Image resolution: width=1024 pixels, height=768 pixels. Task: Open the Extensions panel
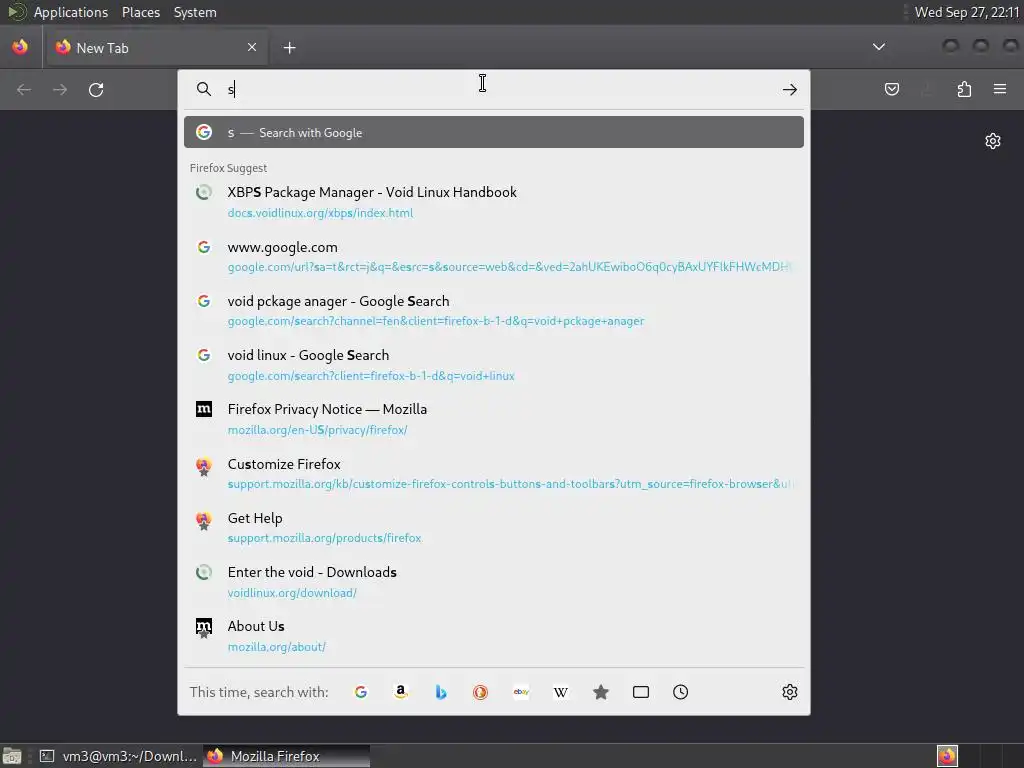(964, 89)
